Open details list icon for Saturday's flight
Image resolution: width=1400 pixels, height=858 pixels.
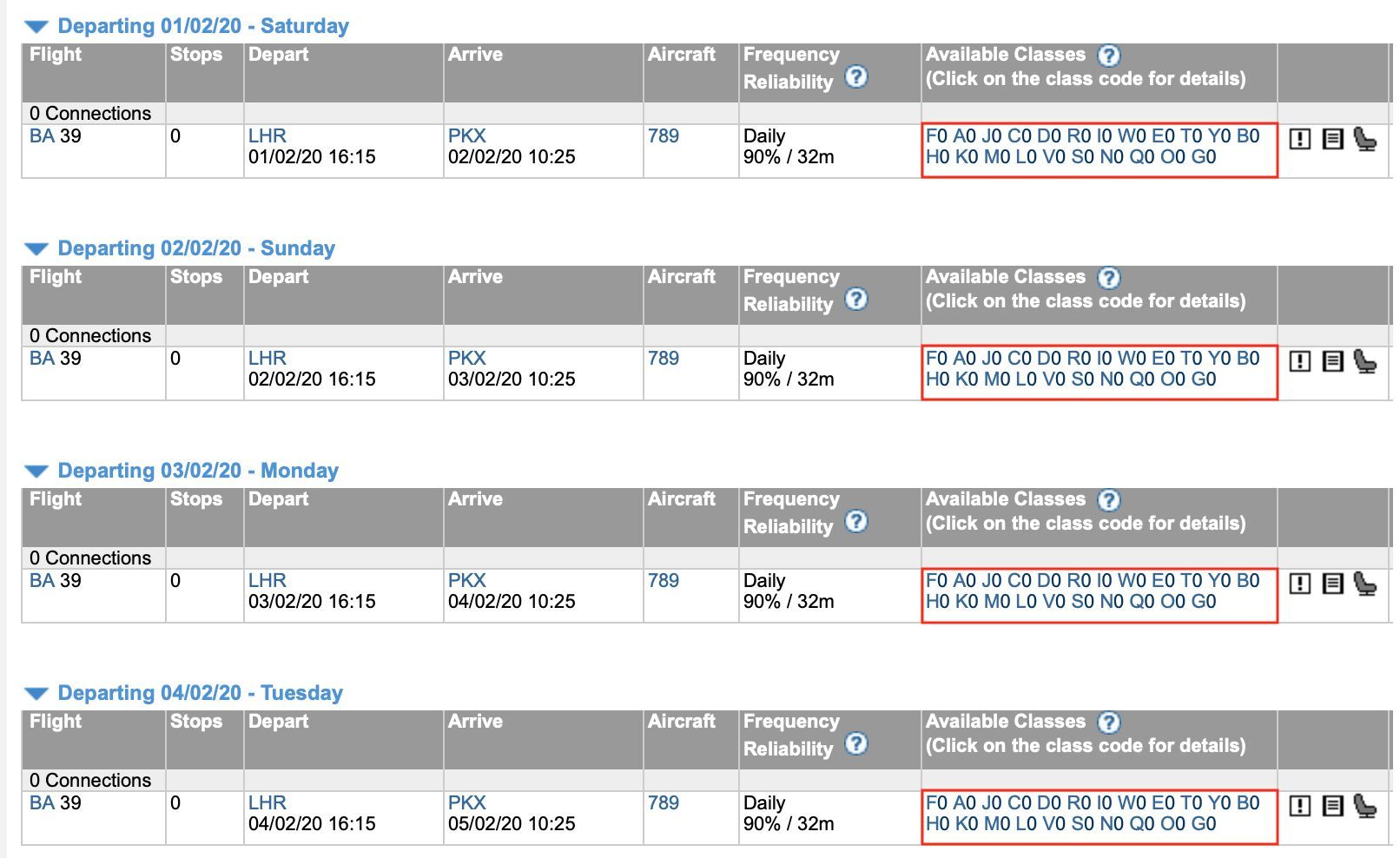click(1332, 139)
